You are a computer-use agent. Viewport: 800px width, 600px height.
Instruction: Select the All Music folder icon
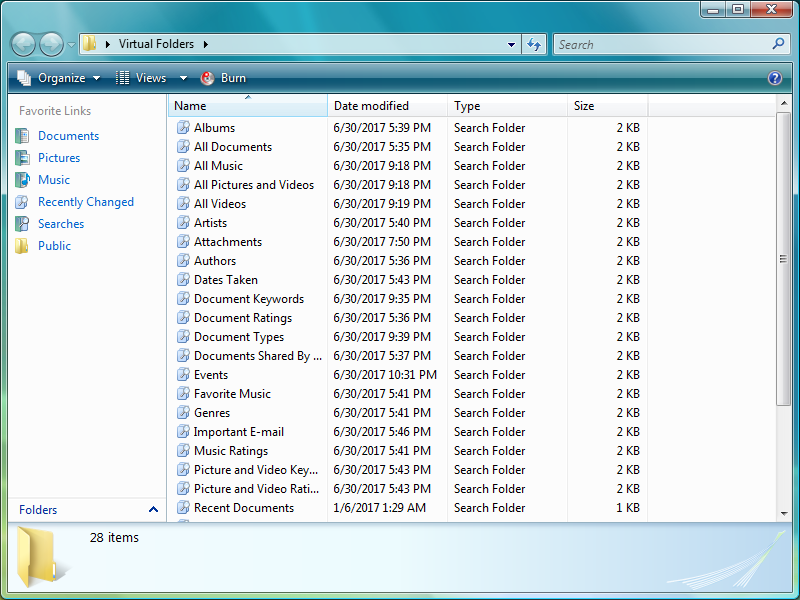[183, 165]
